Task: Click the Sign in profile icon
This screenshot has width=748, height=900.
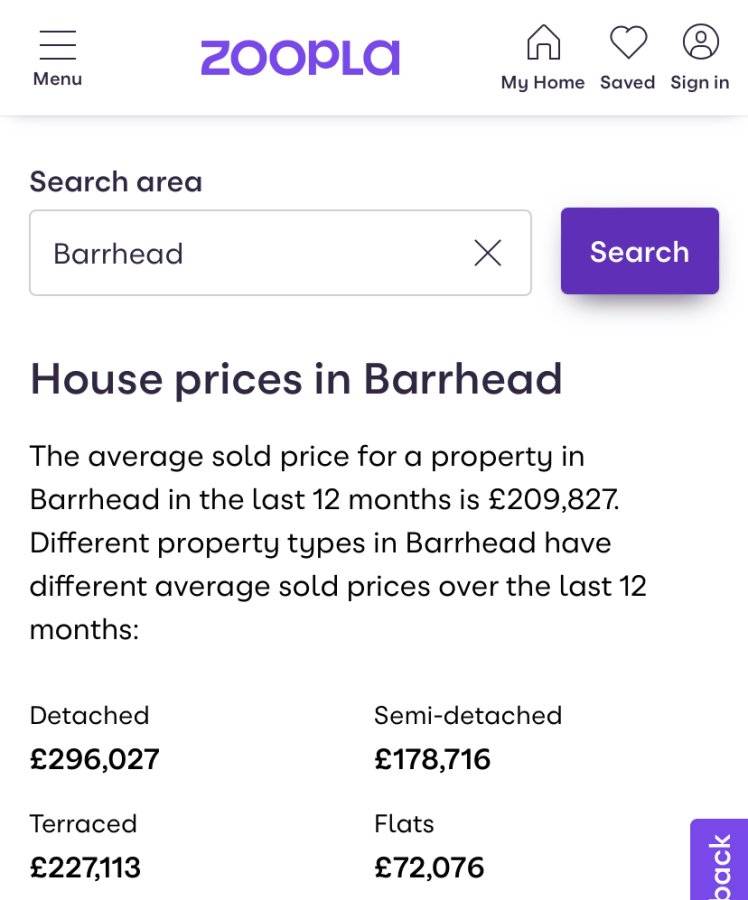Action: 700,41
